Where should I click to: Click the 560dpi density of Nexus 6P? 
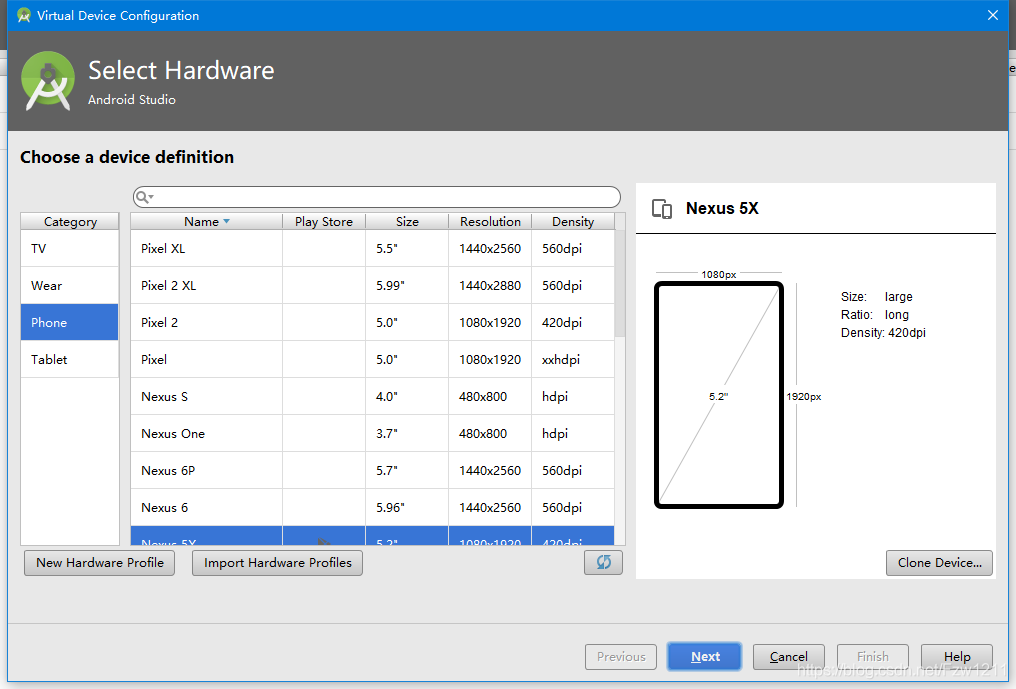click(573, 471)
